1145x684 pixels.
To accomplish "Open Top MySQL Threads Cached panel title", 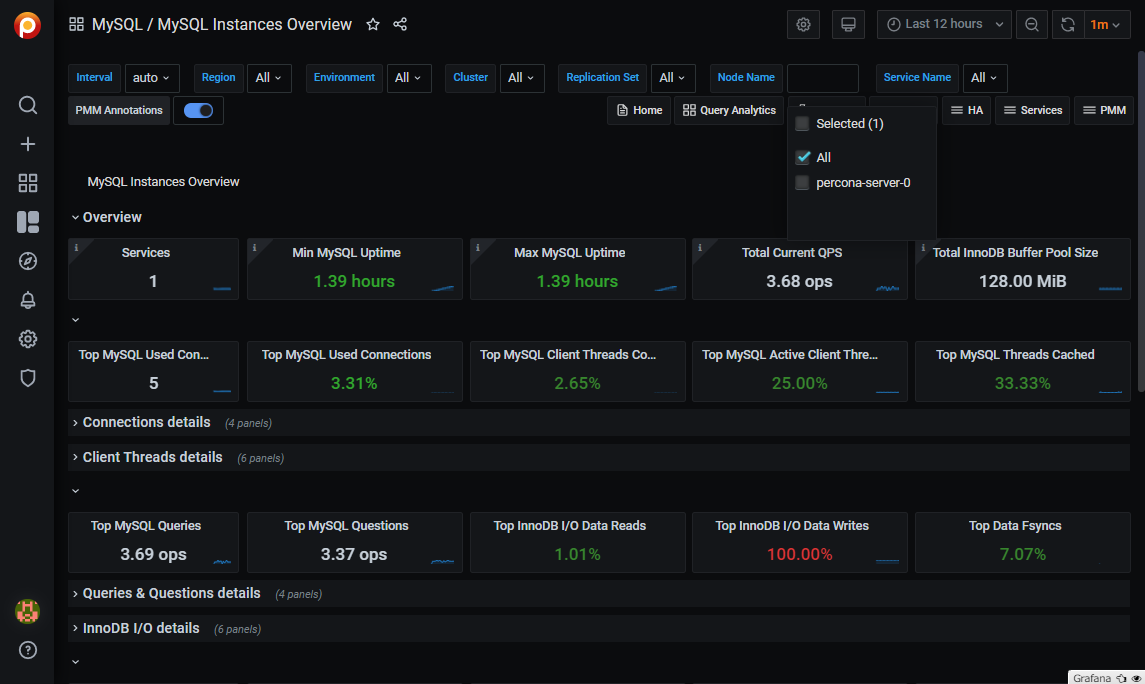I will coord(1015,355).
